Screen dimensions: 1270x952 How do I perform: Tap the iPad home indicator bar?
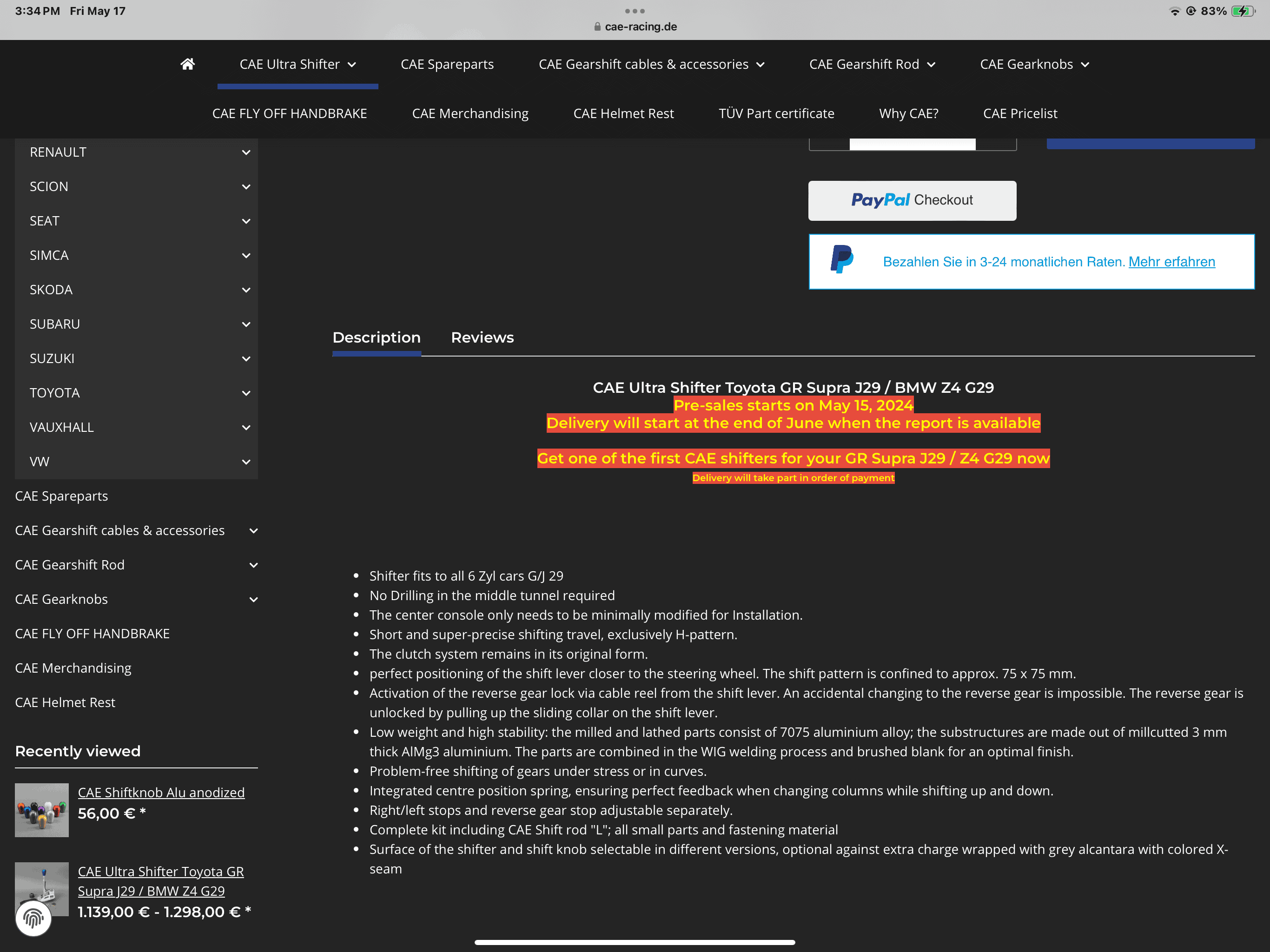click(635, 942)
